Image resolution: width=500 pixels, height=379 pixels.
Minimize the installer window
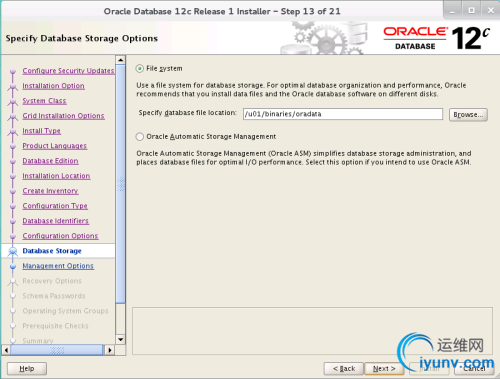tap(452, 10)
